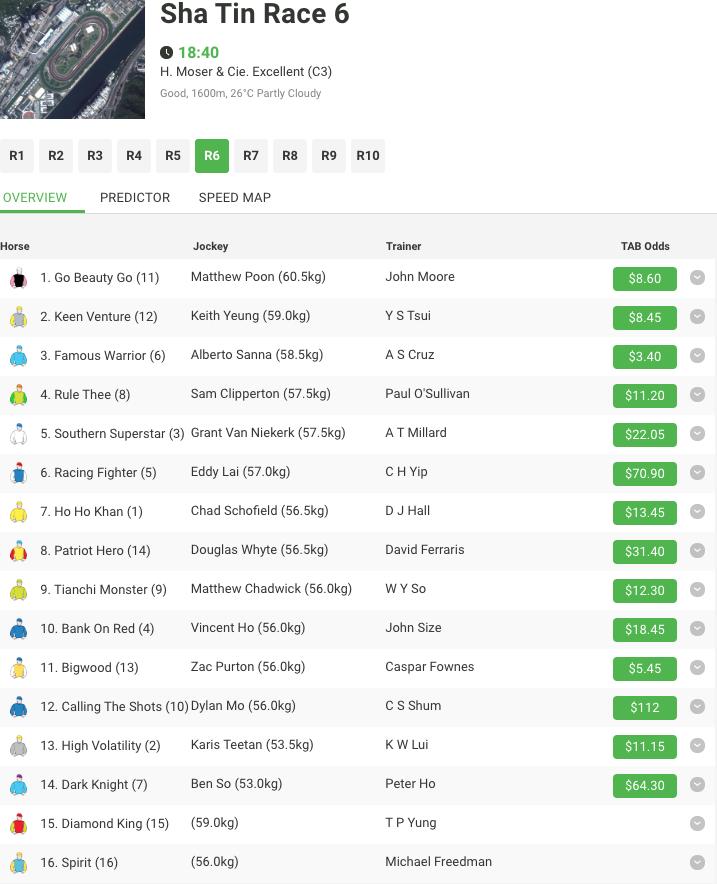Viewport: 717px width, 884px height.
Task: Click Bank On Red jockey silks icon
Action: 18,629
